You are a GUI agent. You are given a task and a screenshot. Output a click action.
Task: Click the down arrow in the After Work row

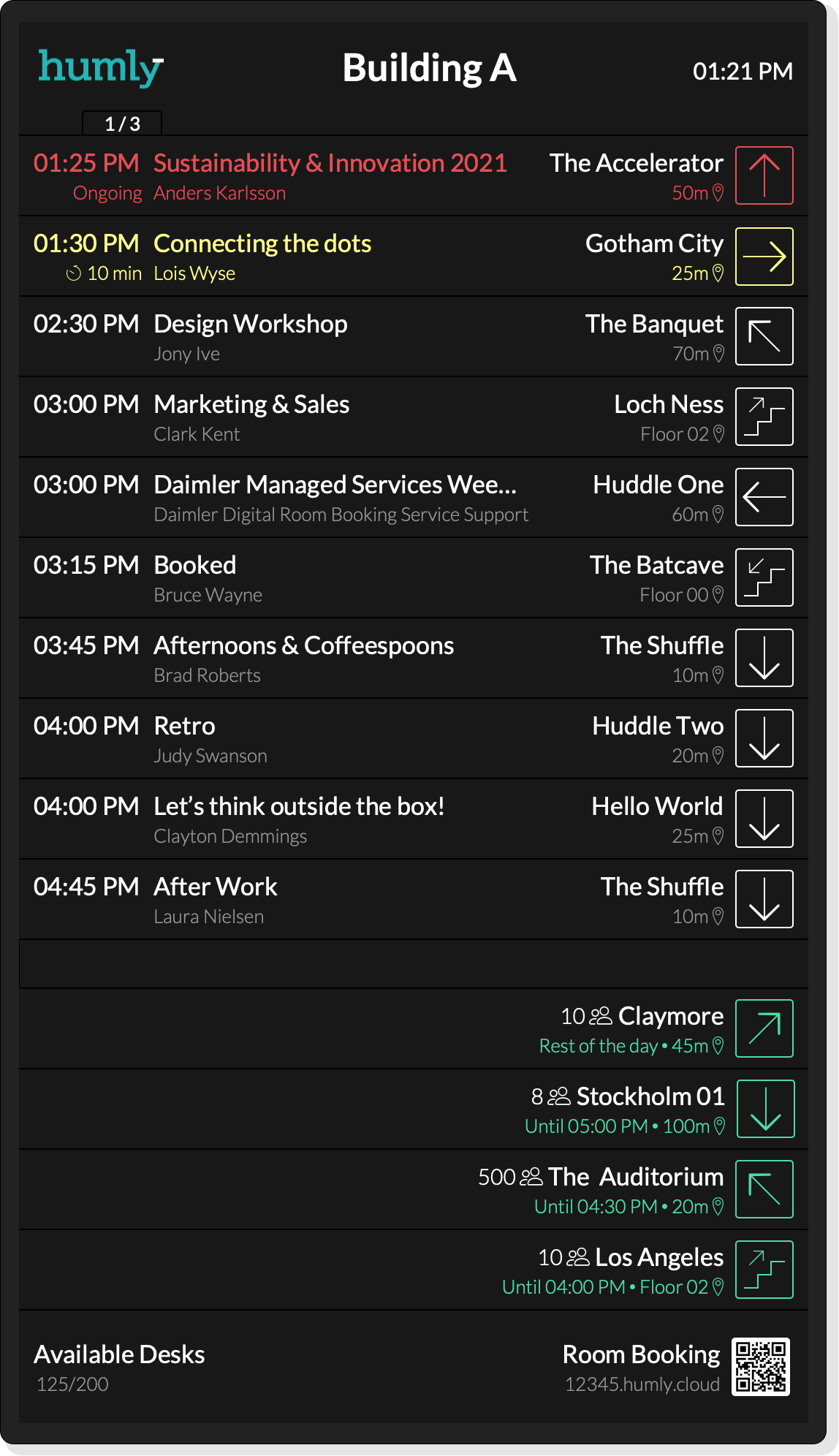pos(764,899)
